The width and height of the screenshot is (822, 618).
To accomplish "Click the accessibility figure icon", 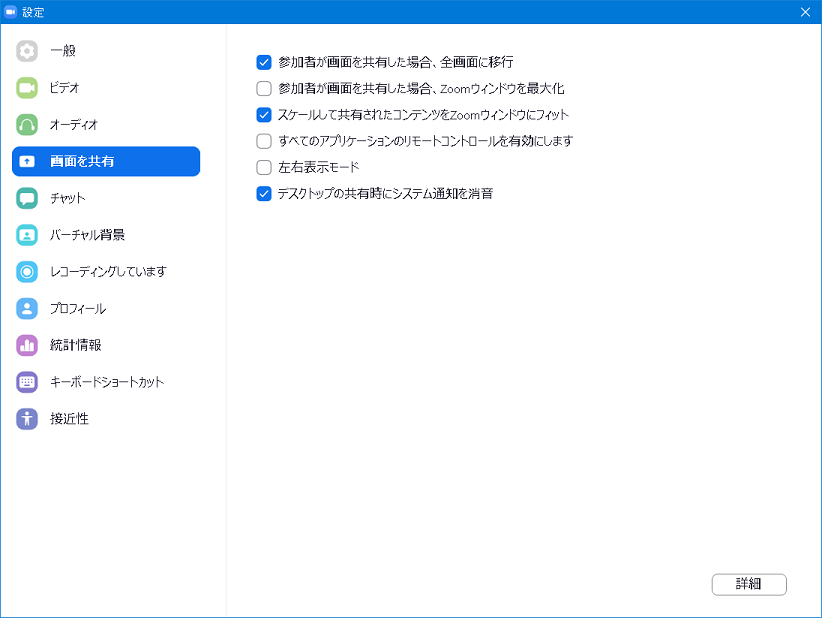I will (27, 419).
